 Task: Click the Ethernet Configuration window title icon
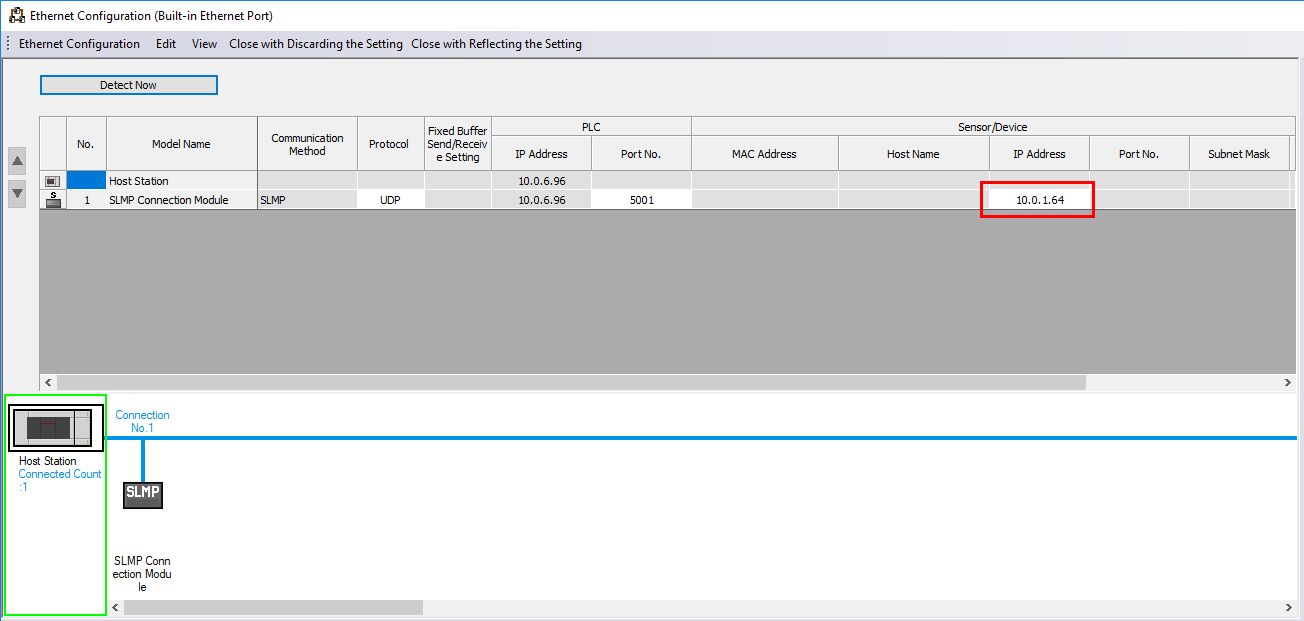point(16,15)
